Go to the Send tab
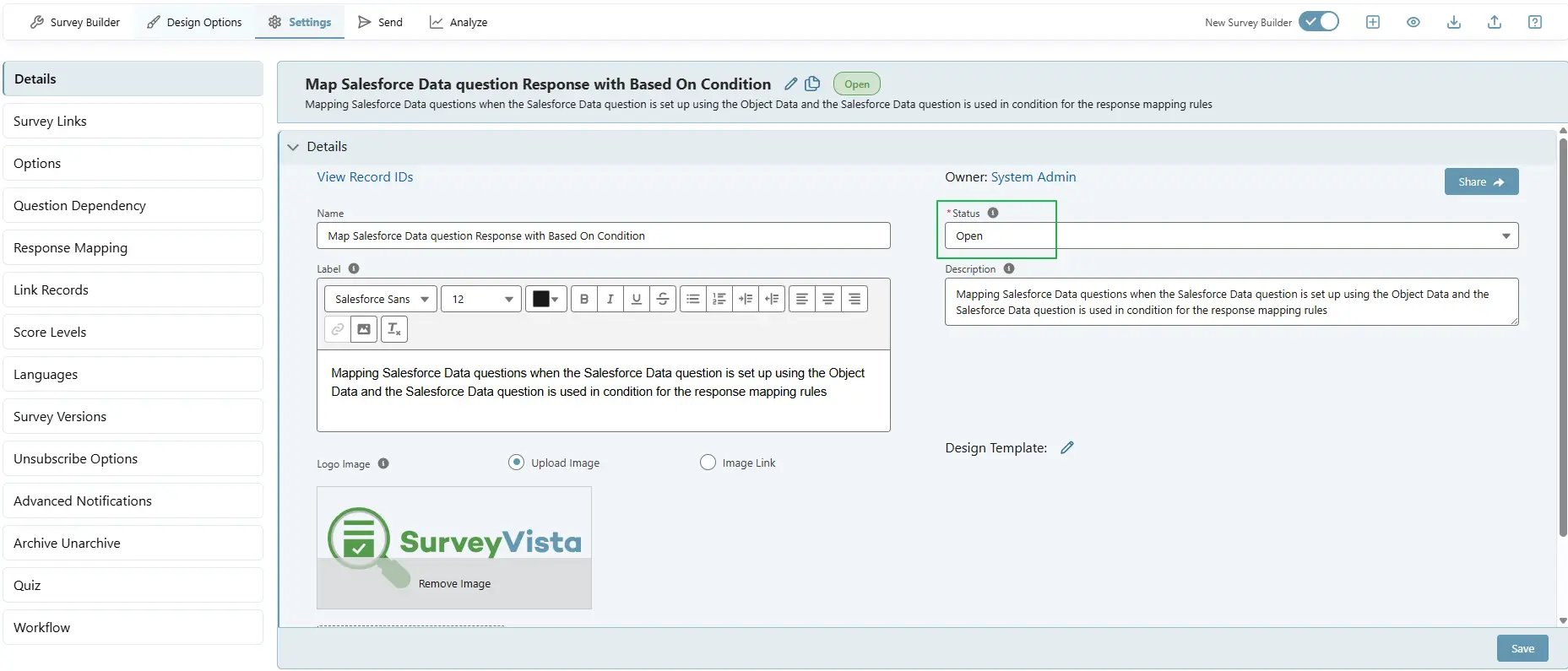The width and height of the screenshot is (1568, 671). coord(380,22)
